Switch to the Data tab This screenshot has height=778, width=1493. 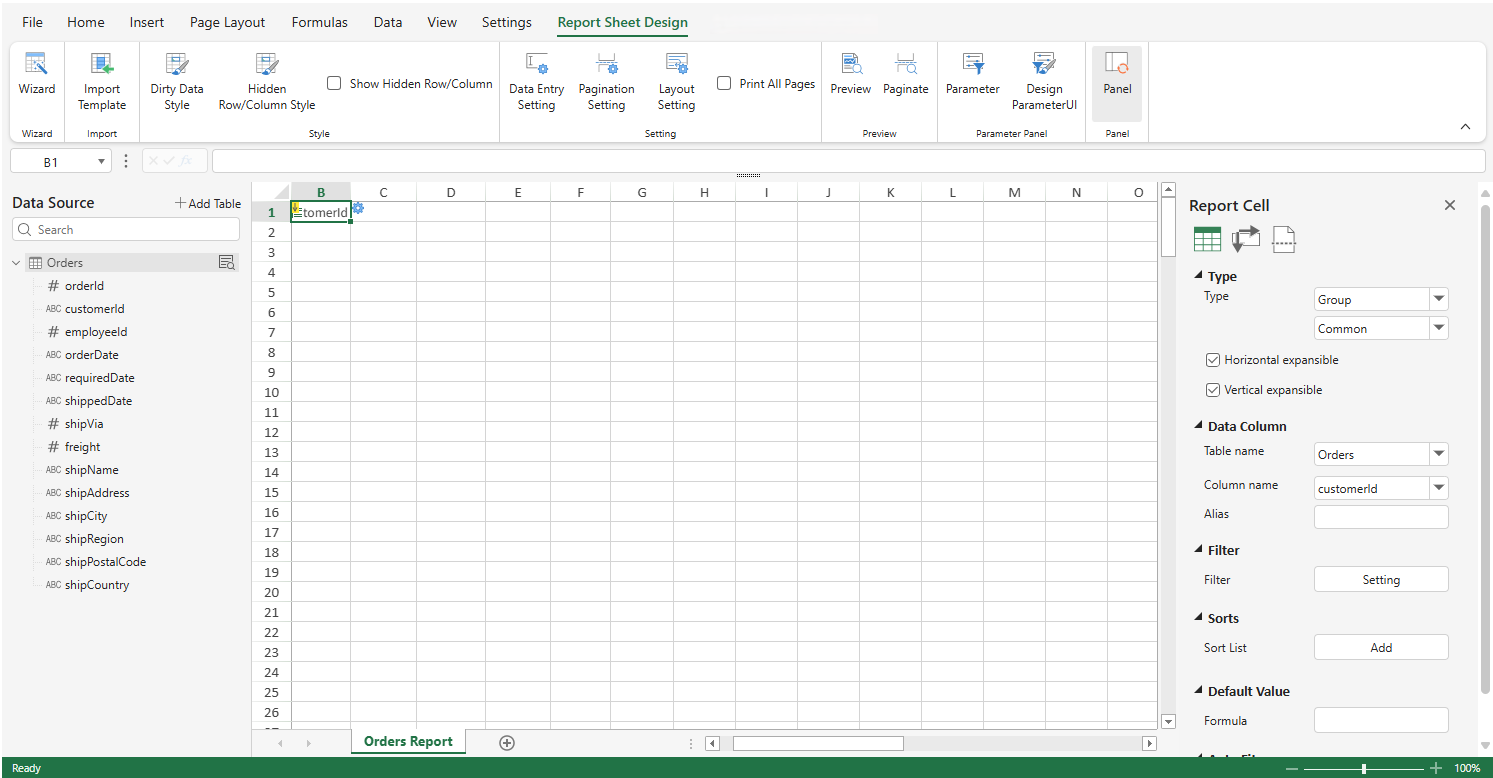388,22
